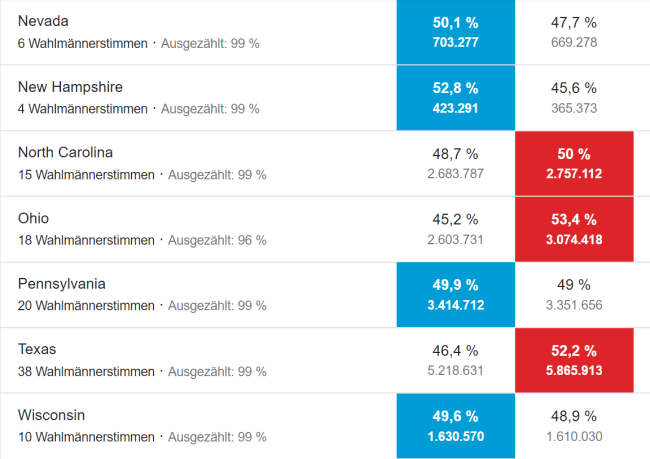
Task: Click the Wisconsin state name
Action: pos(51,415)
